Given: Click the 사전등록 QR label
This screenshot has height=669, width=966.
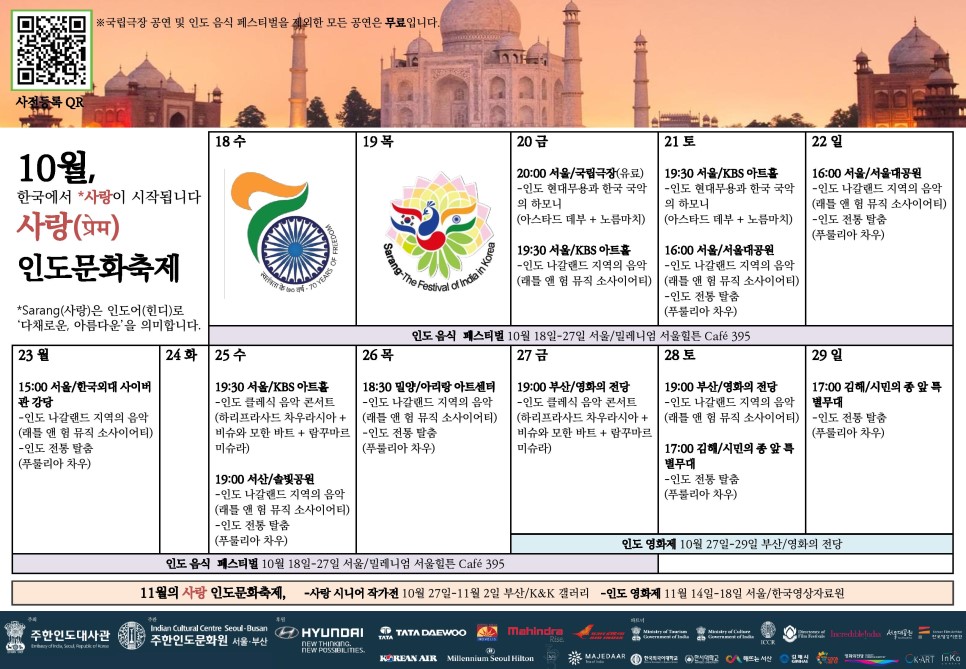Looking at the screenshot, I should [50, 102].
